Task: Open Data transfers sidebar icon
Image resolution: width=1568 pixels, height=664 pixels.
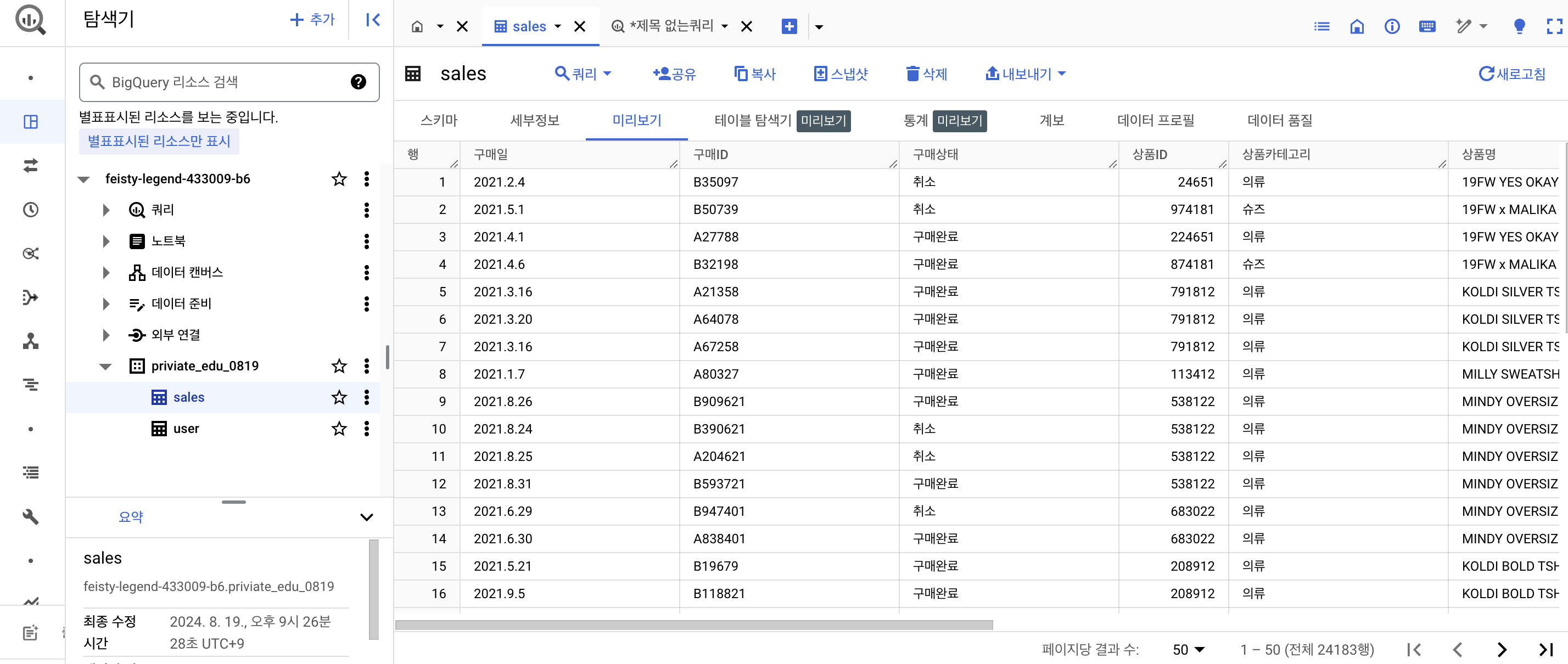Action: (30, 166)
